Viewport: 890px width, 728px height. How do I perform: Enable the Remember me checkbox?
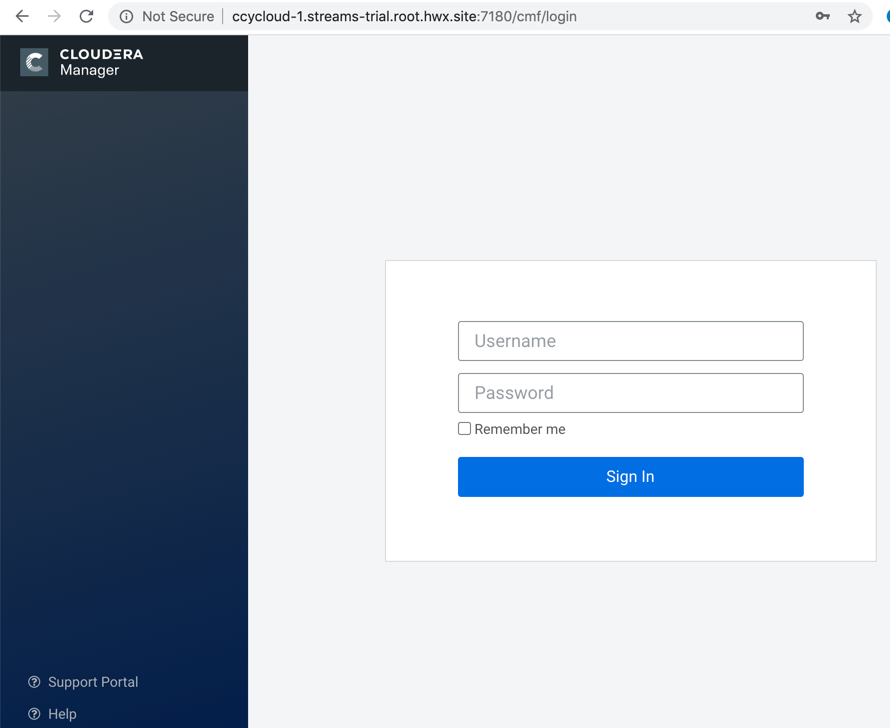pyautogui.click(x=464, y=429)
